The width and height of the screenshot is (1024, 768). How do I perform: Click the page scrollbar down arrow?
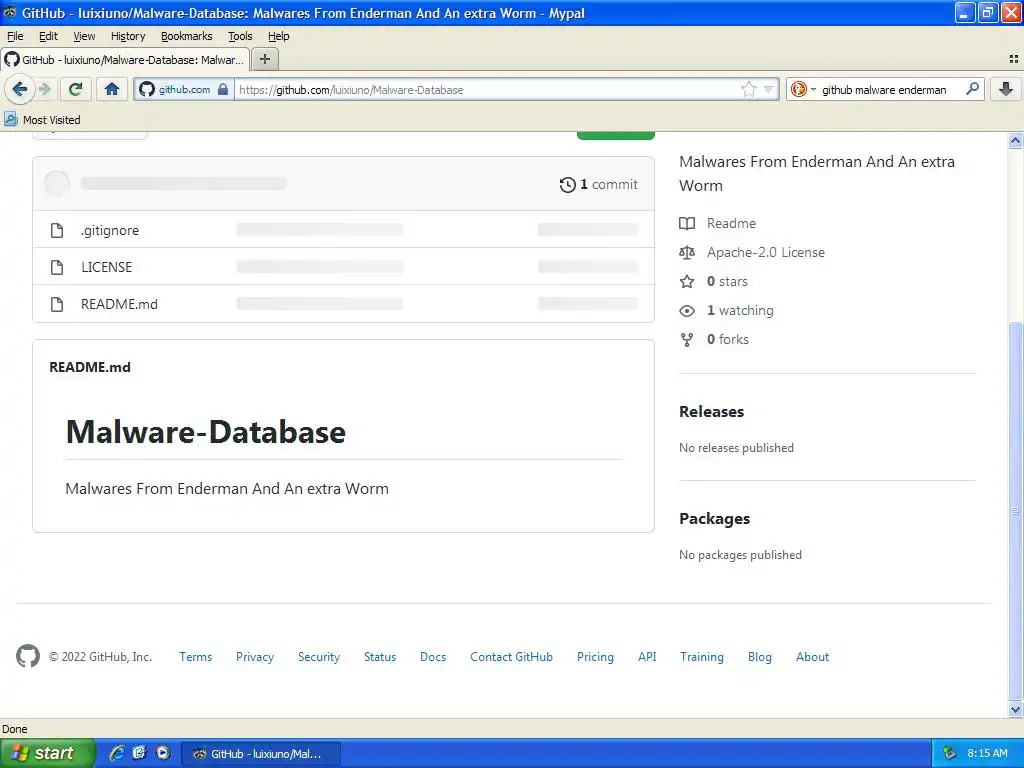(1015, 709)
